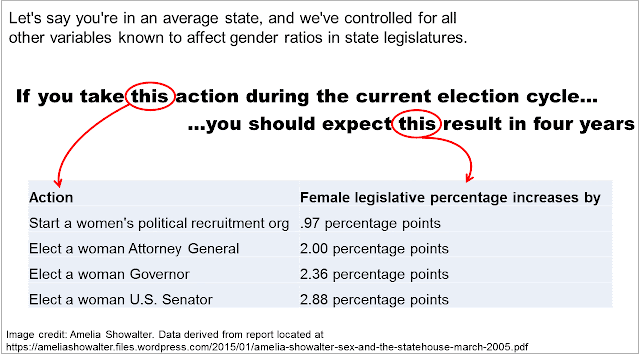Click the 'Let's say you're in an average state' paragraph
640x360 pixels.
(x=238, y=28)
